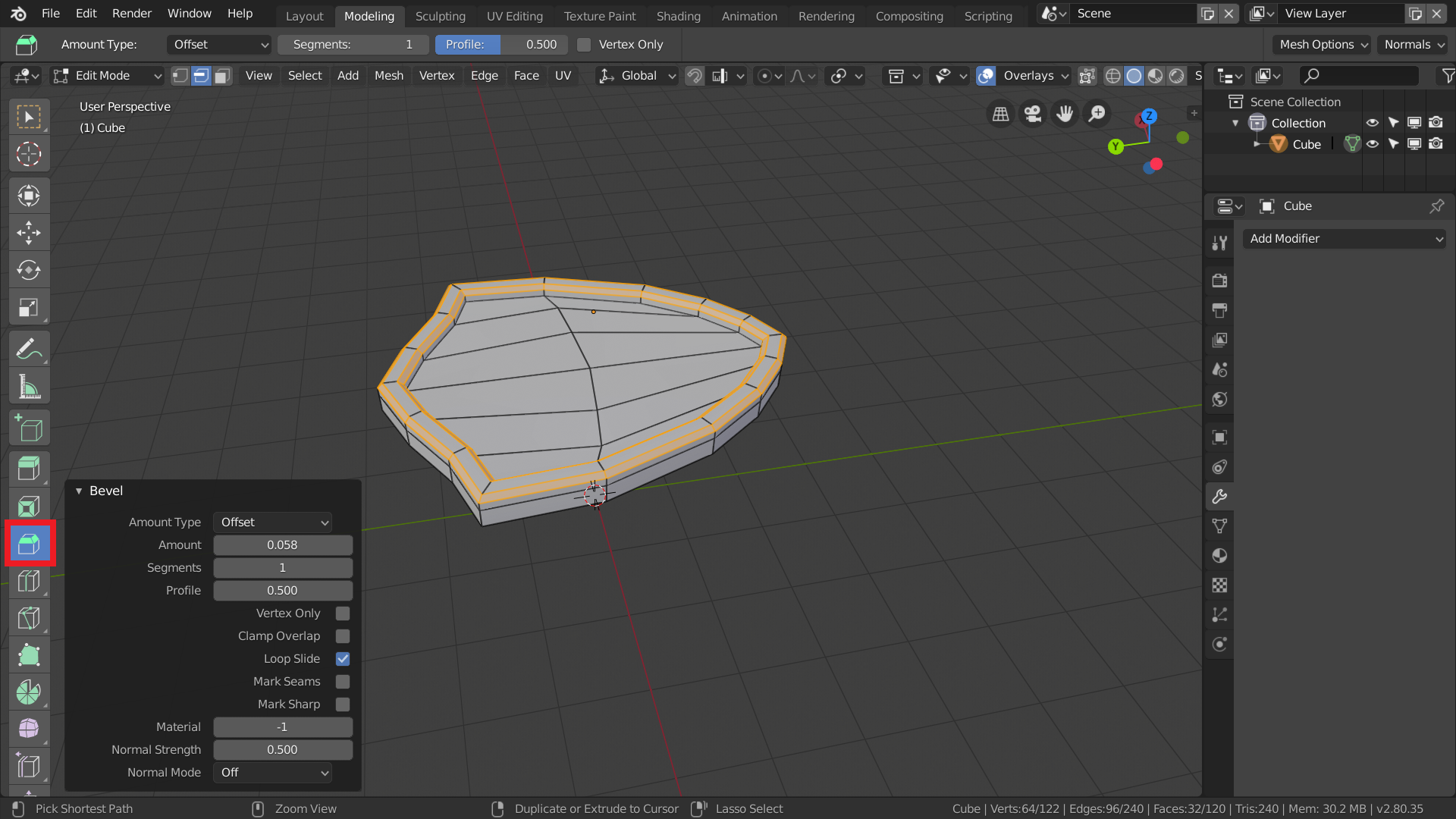1456x819 pixels.
Task: Open the Render menu
Action: (132, 14)
